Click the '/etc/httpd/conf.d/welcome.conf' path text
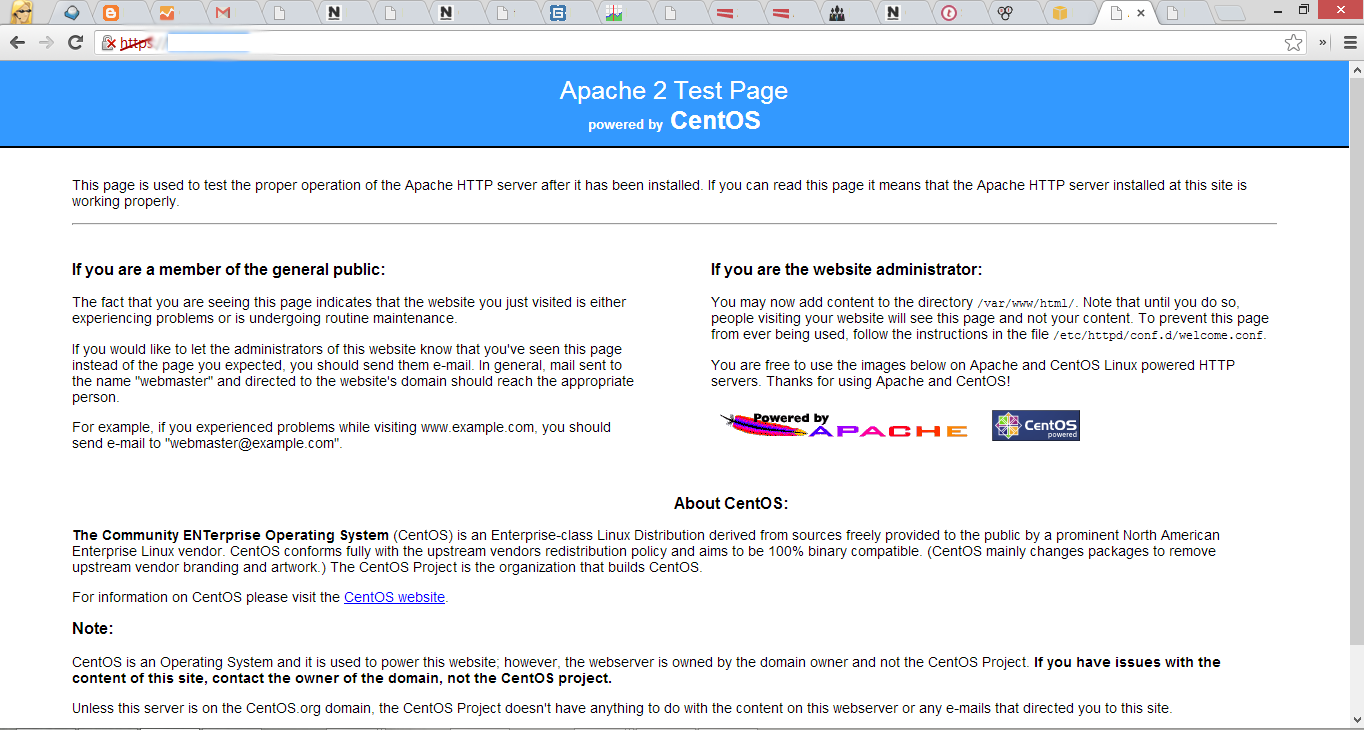The height and width of the screenshot is (730, 1364). tap(1159, 335)
